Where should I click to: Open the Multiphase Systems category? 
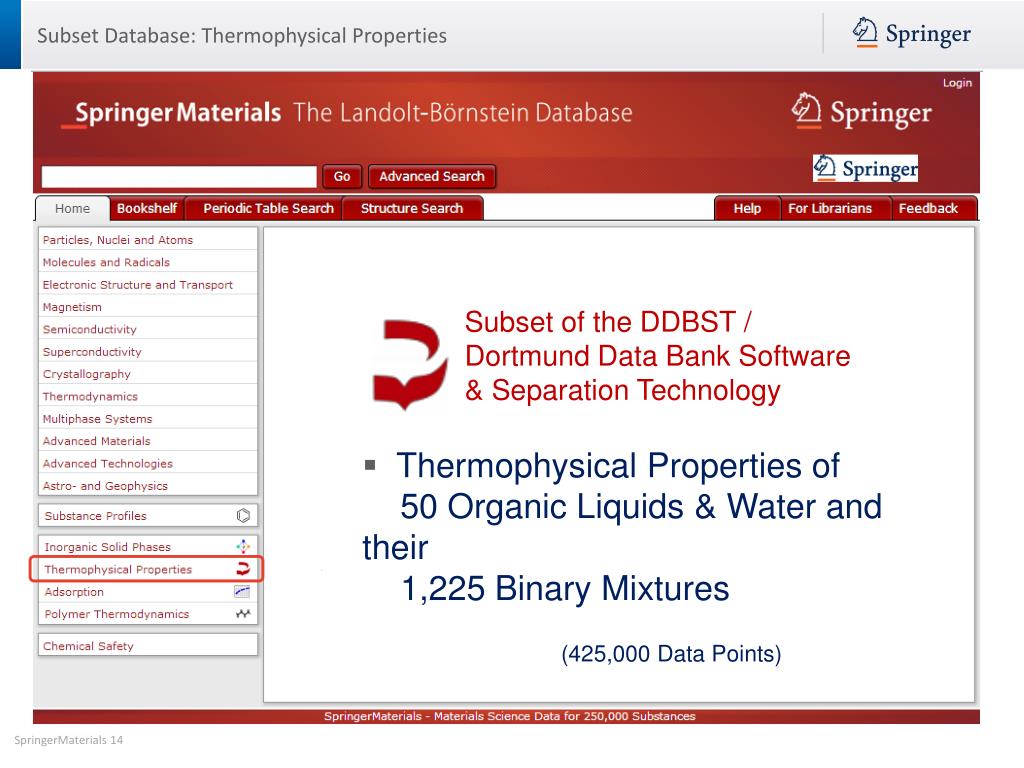(148, 419)
